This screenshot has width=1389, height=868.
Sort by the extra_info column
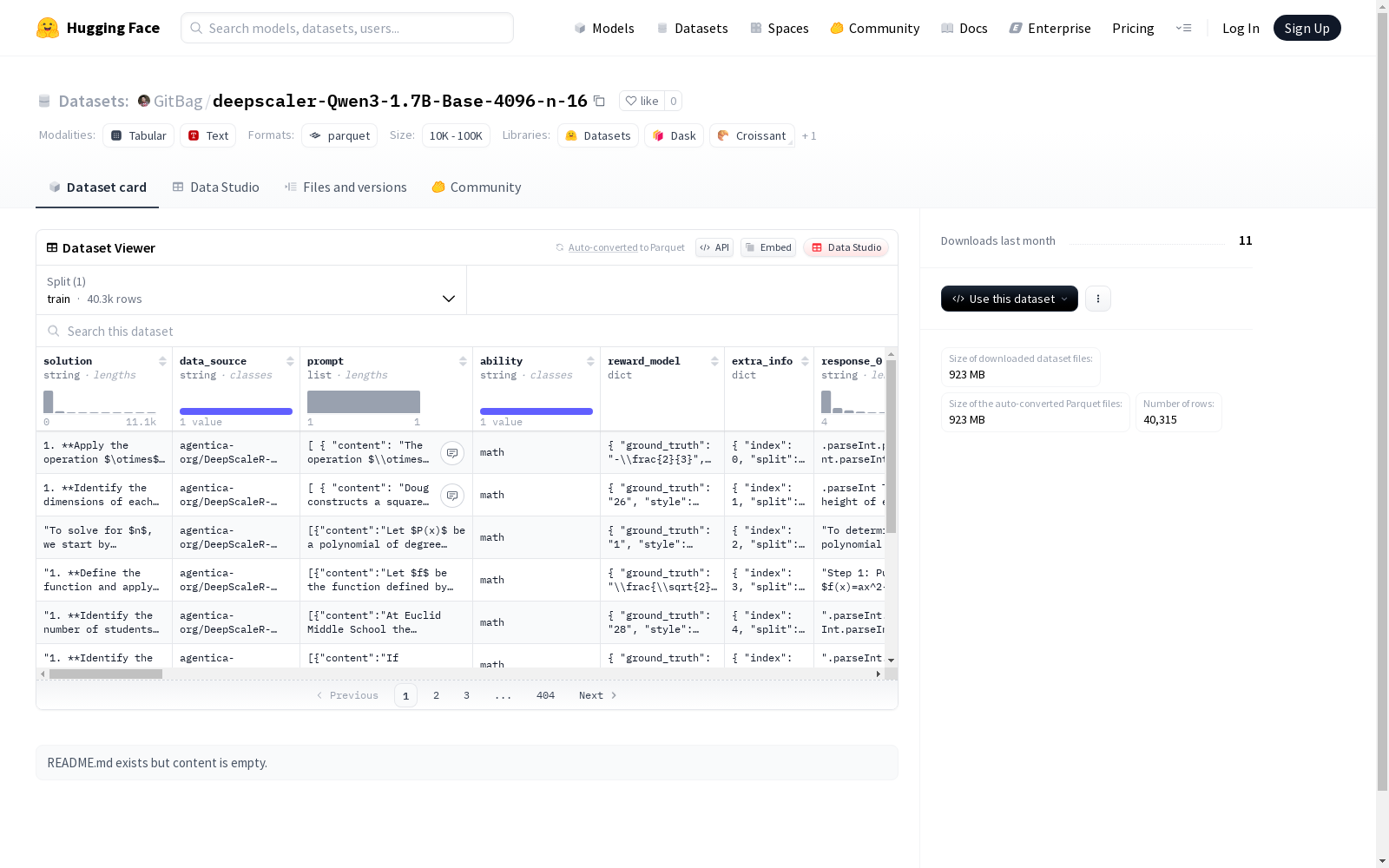coord(805,361)
